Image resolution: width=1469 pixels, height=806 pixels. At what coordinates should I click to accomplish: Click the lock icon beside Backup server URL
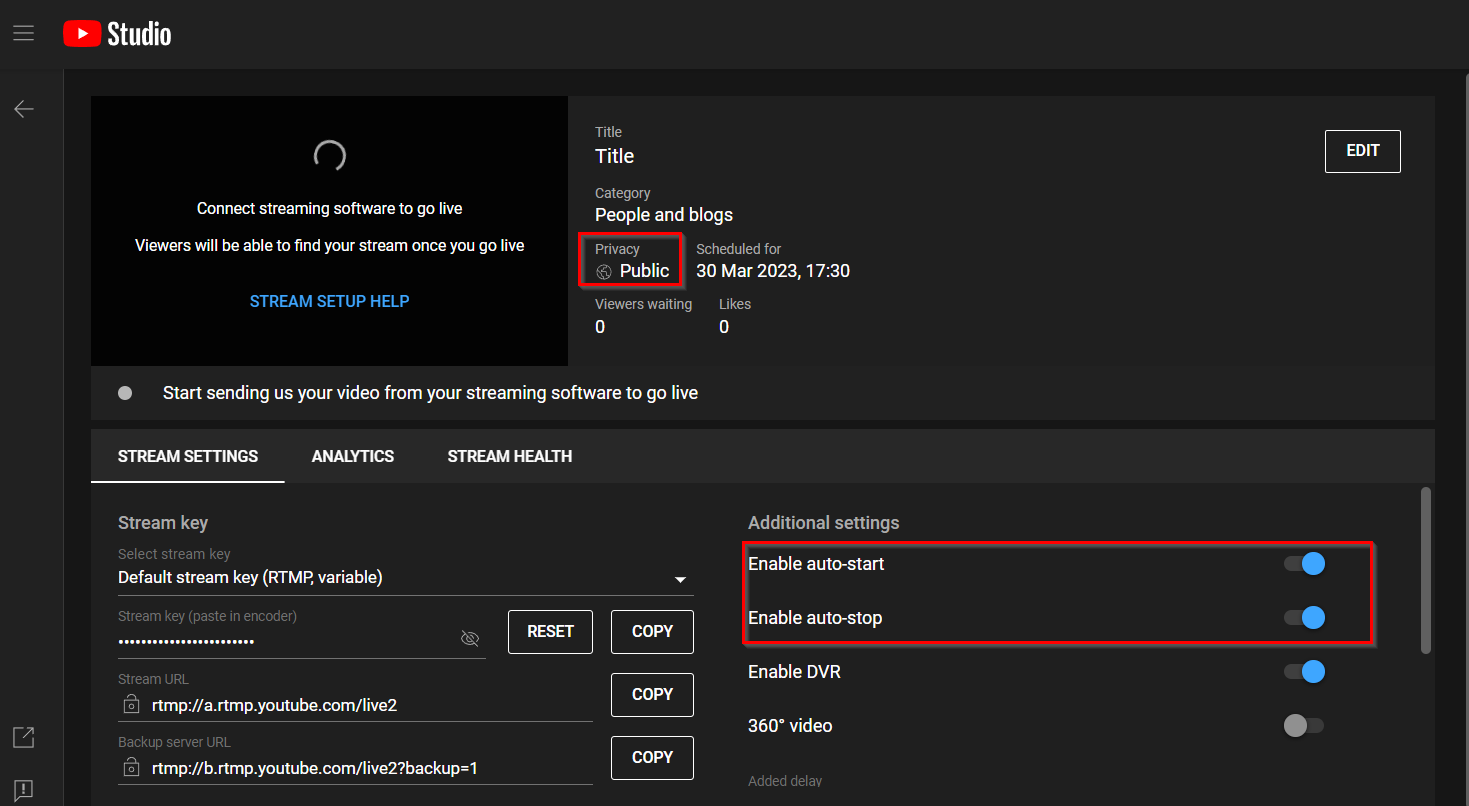click(x=131, y=768)
